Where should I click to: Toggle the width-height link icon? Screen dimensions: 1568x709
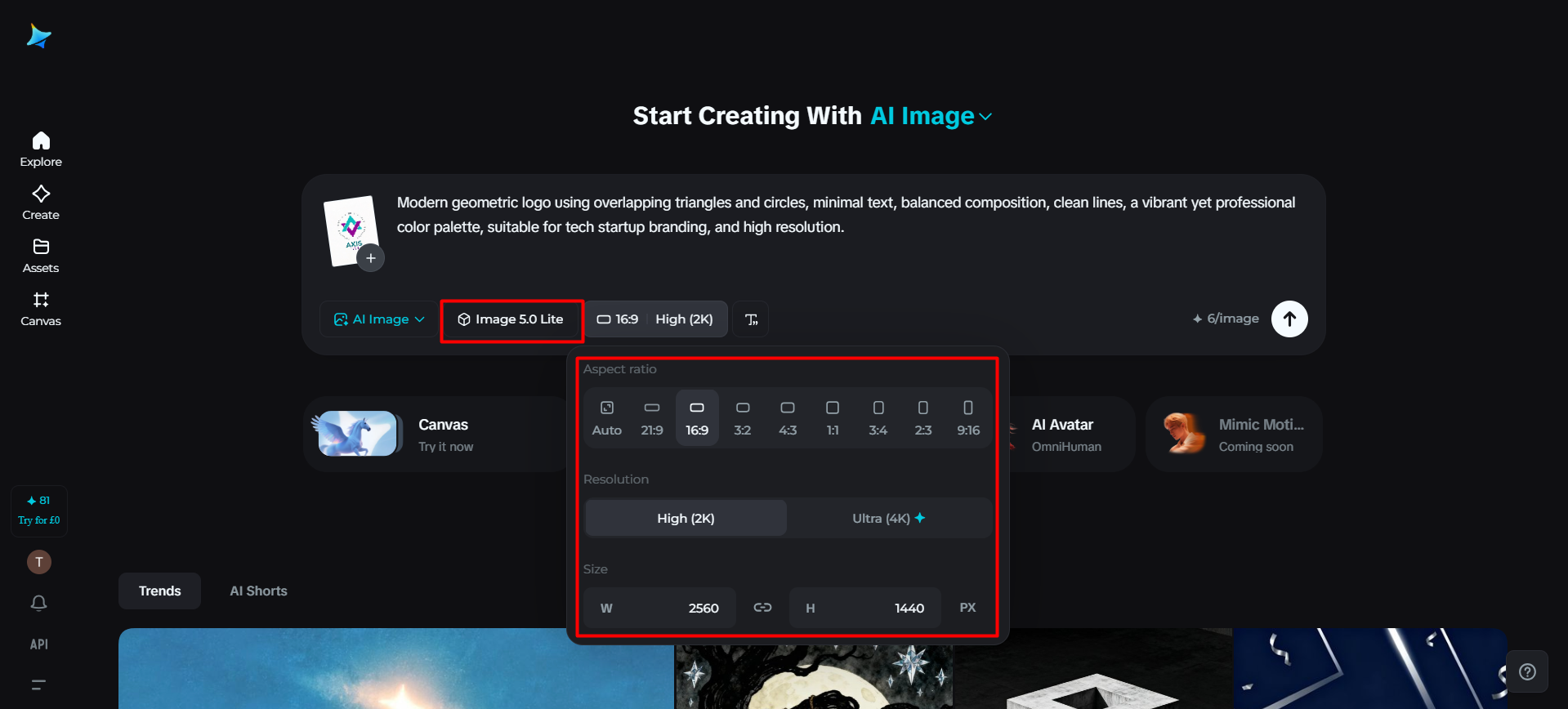coord(762,607)
